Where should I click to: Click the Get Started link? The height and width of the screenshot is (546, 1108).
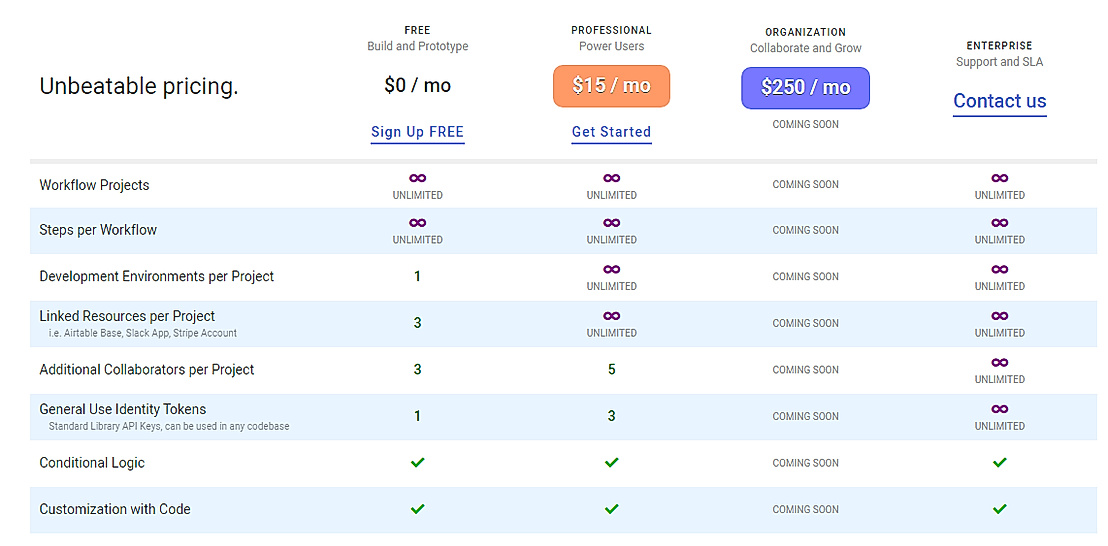(x=611, y=132)
